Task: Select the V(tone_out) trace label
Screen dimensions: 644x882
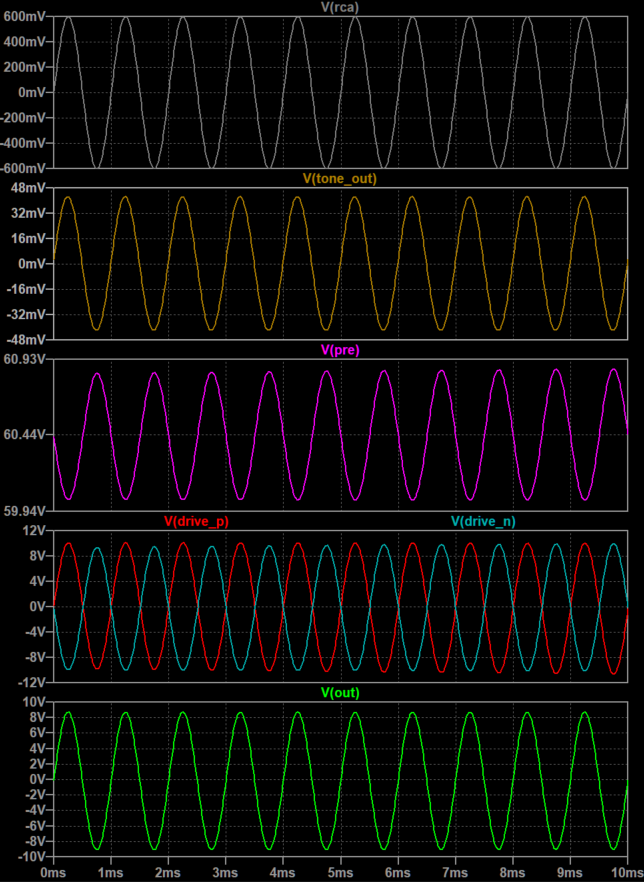Action: 339,178
